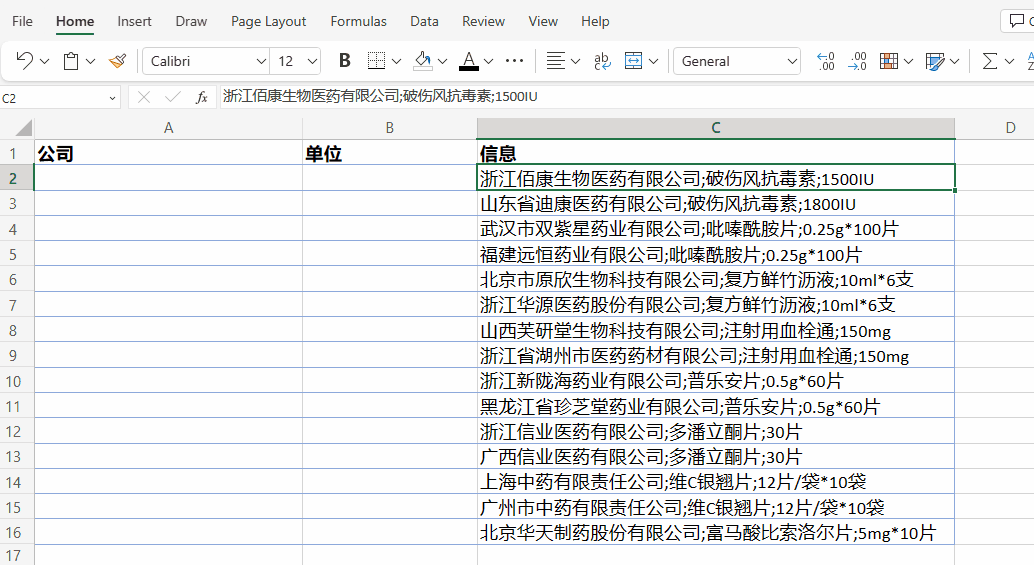This screenshot has width=1034, height=565.
Task: Click Increase Decimal icon
Action: [x=826, y=61]
